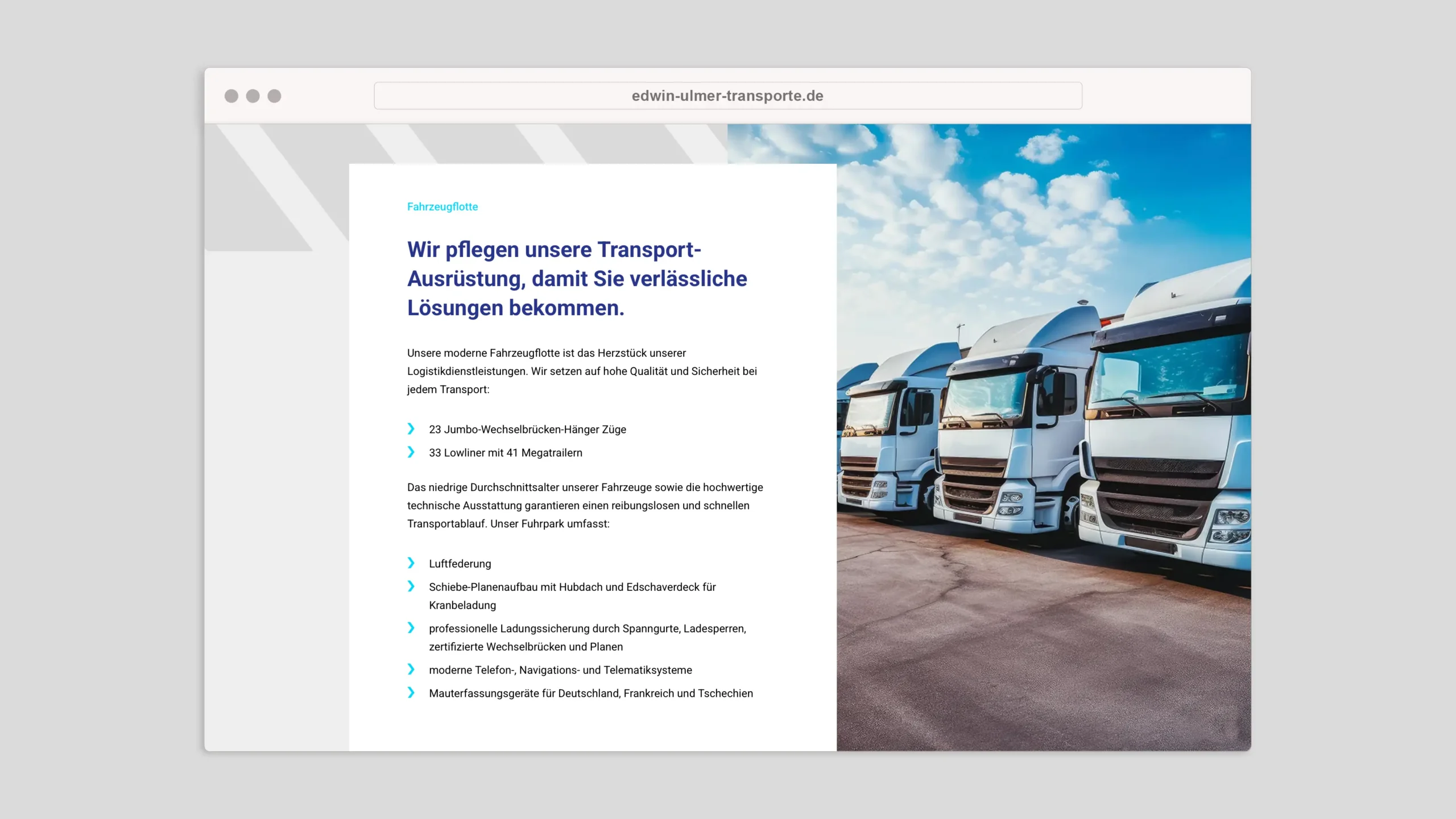Click the Mauterfassungsgeräte für Deutschland text
This screenshot has height=819, width=1456.
click(590, 693)
